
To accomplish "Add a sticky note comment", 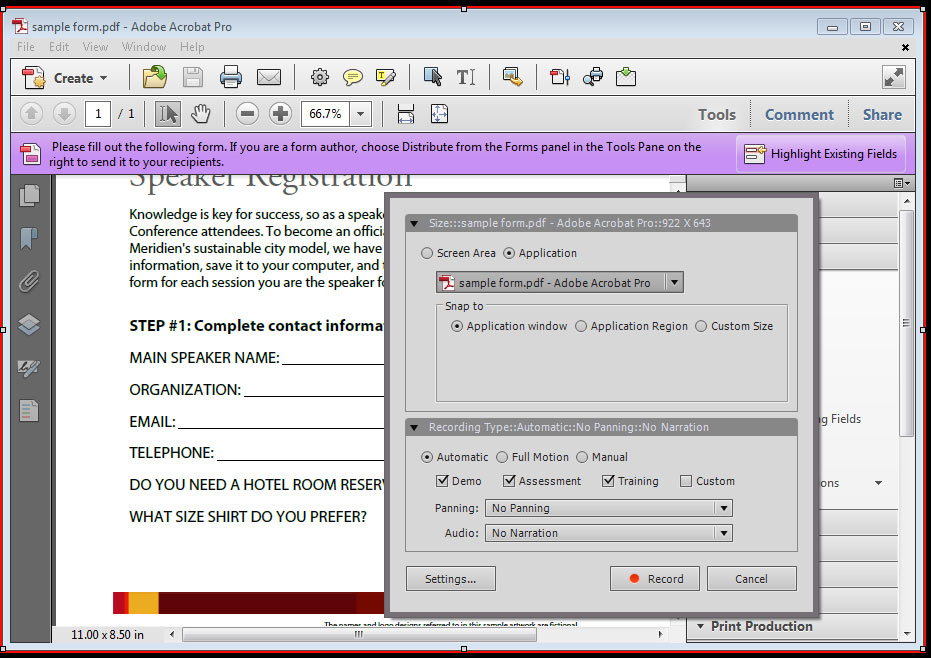I will (353, 77).
